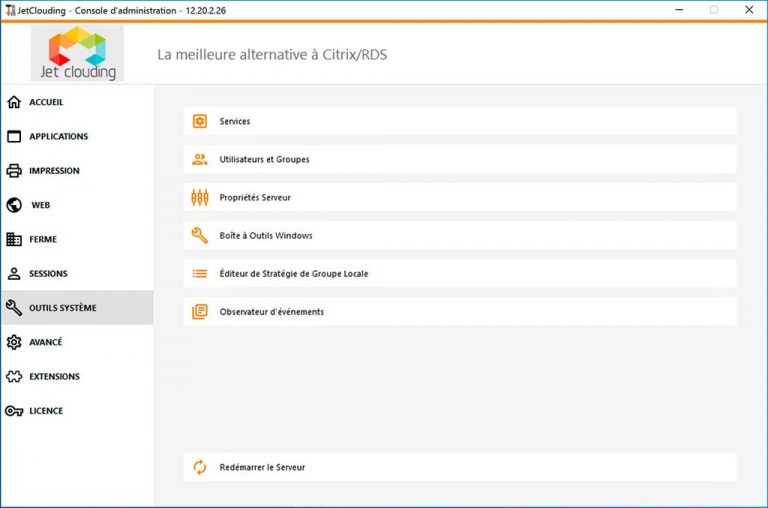Screen dimensions: 768x508
Task: Select the FERME menu entry
Action: (x=77, y=239)
